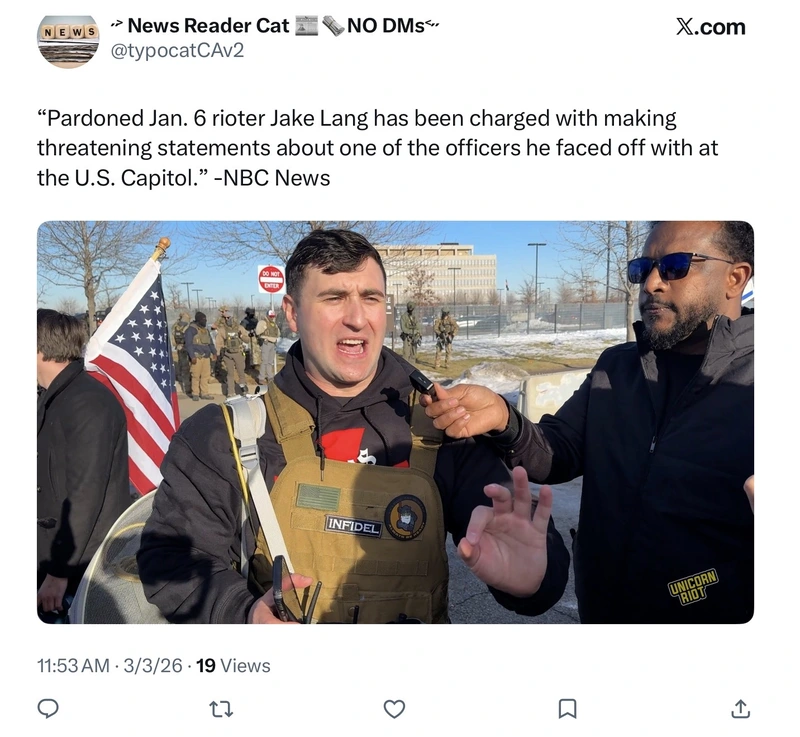Screen dimensions: 800x737
Task: Like the post with the heart icon
Action: tap(394, 708)
